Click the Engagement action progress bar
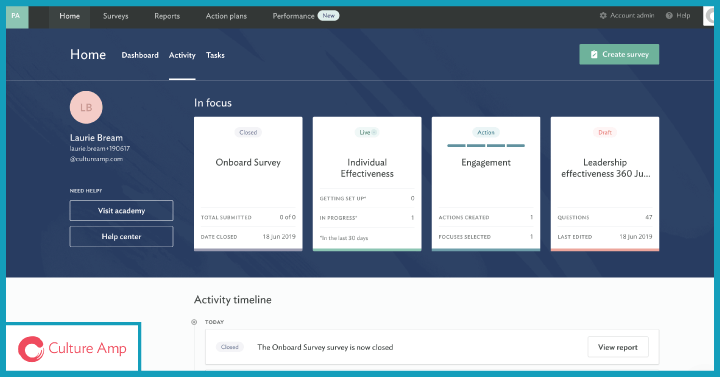Screen dimensions: 720x377 (x=486, y=146)
